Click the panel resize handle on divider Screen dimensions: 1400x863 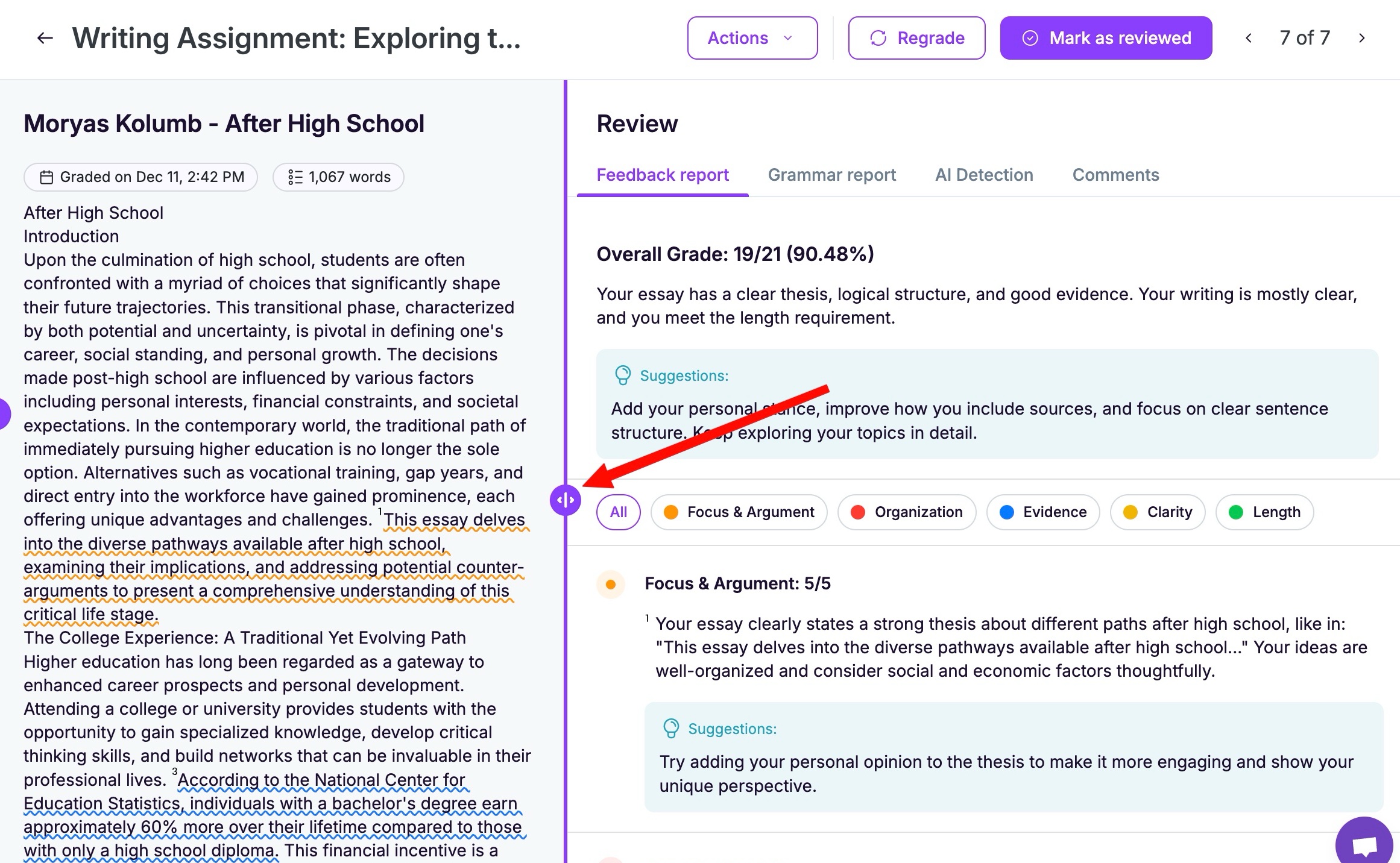pos(565,500)
